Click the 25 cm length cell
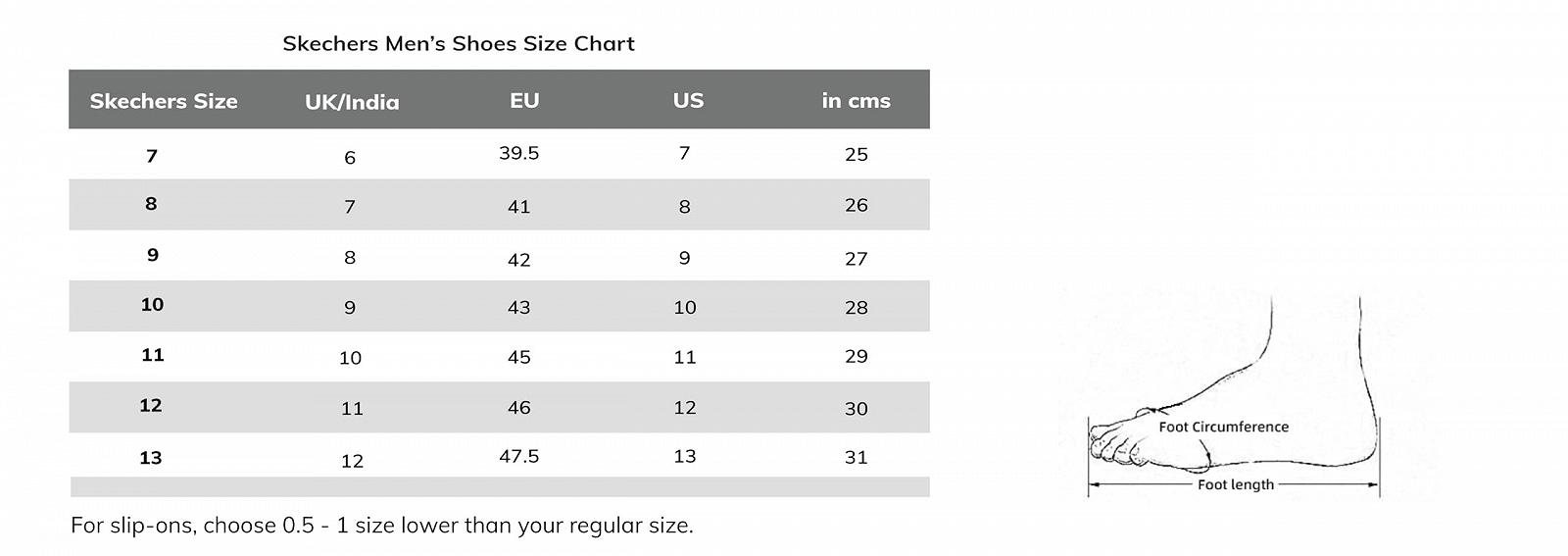Image resolution: width=1568 pixels, height=556 pixels. click(856, 154)
